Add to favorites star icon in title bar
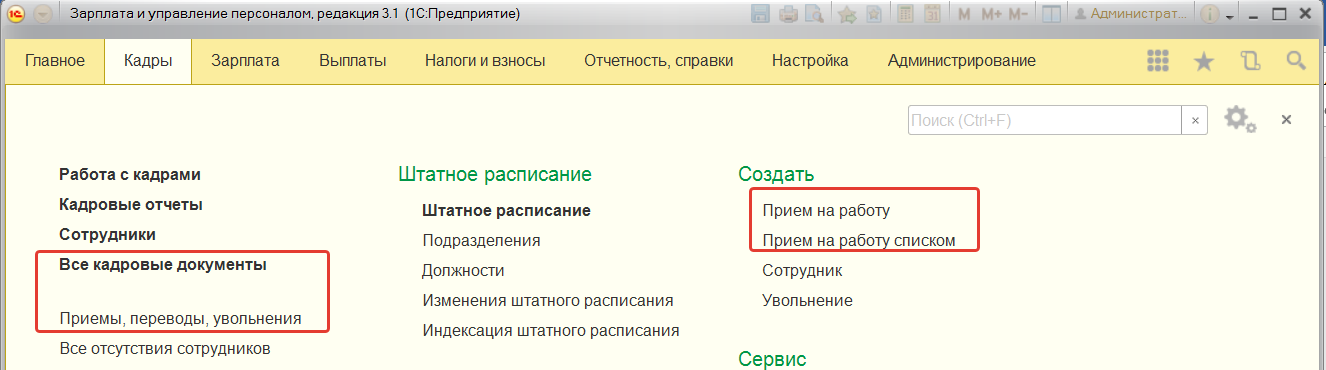1326x370 pixels. tap(847, 14)
